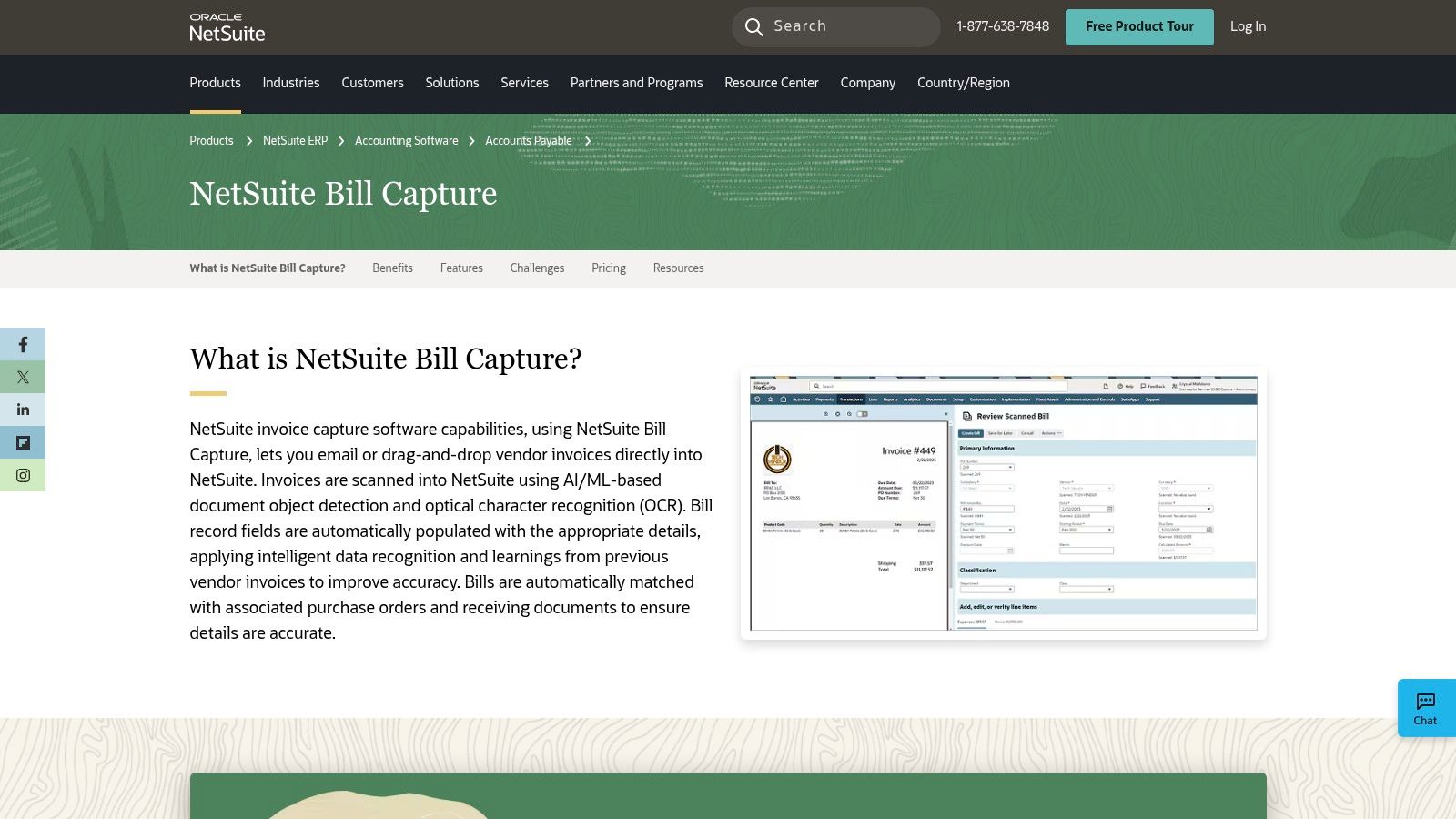Open the Industries menu

point(290,83)
